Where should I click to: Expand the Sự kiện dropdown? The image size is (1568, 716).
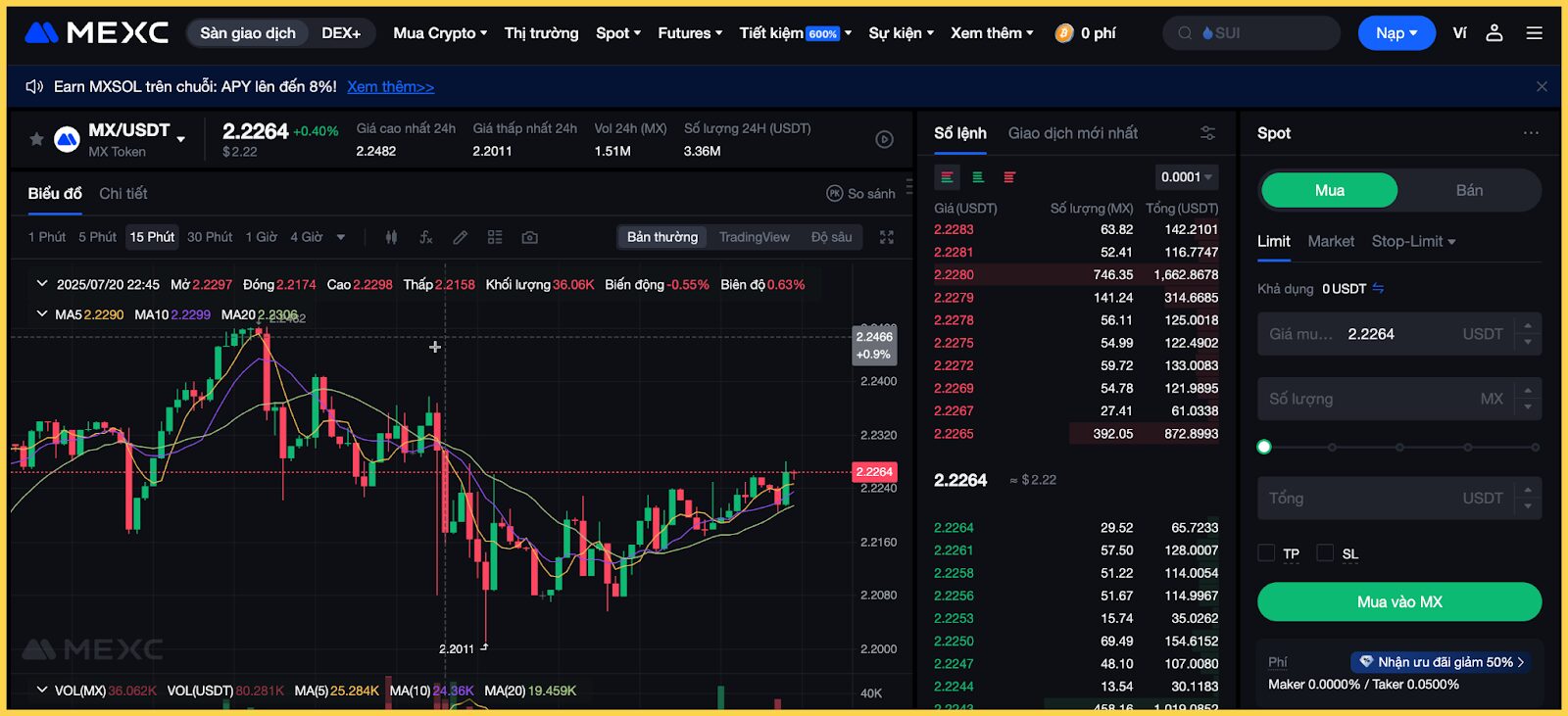pos(901,33)
